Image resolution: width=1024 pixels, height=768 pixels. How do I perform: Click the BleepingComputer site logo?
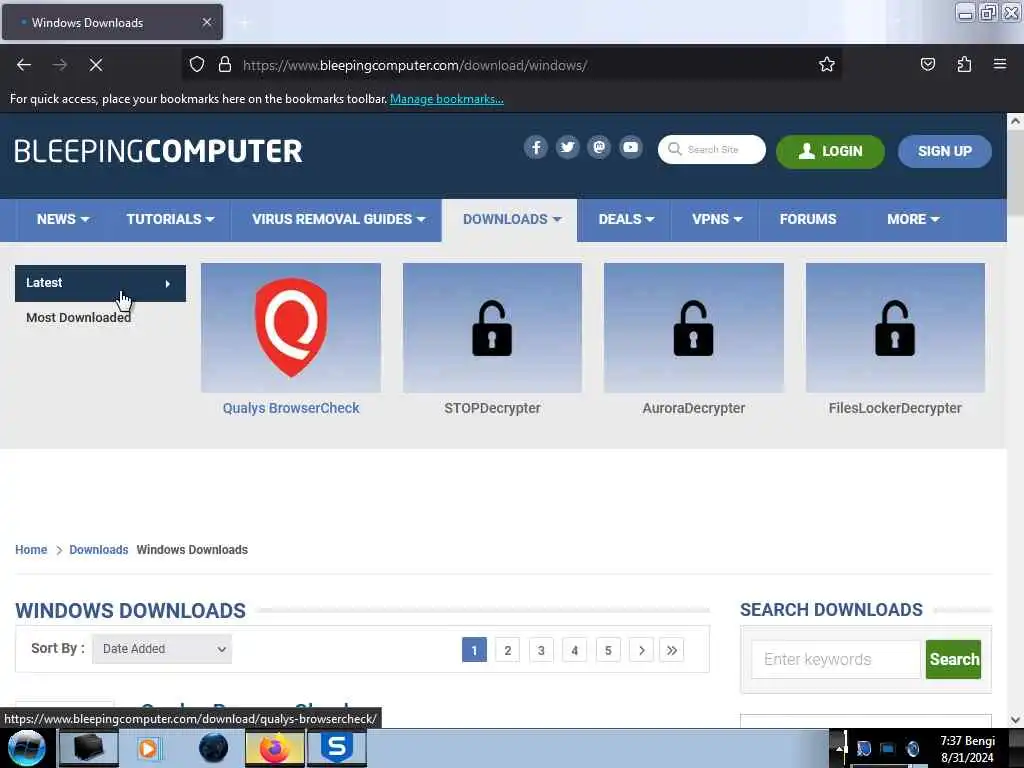coord(158,152)
